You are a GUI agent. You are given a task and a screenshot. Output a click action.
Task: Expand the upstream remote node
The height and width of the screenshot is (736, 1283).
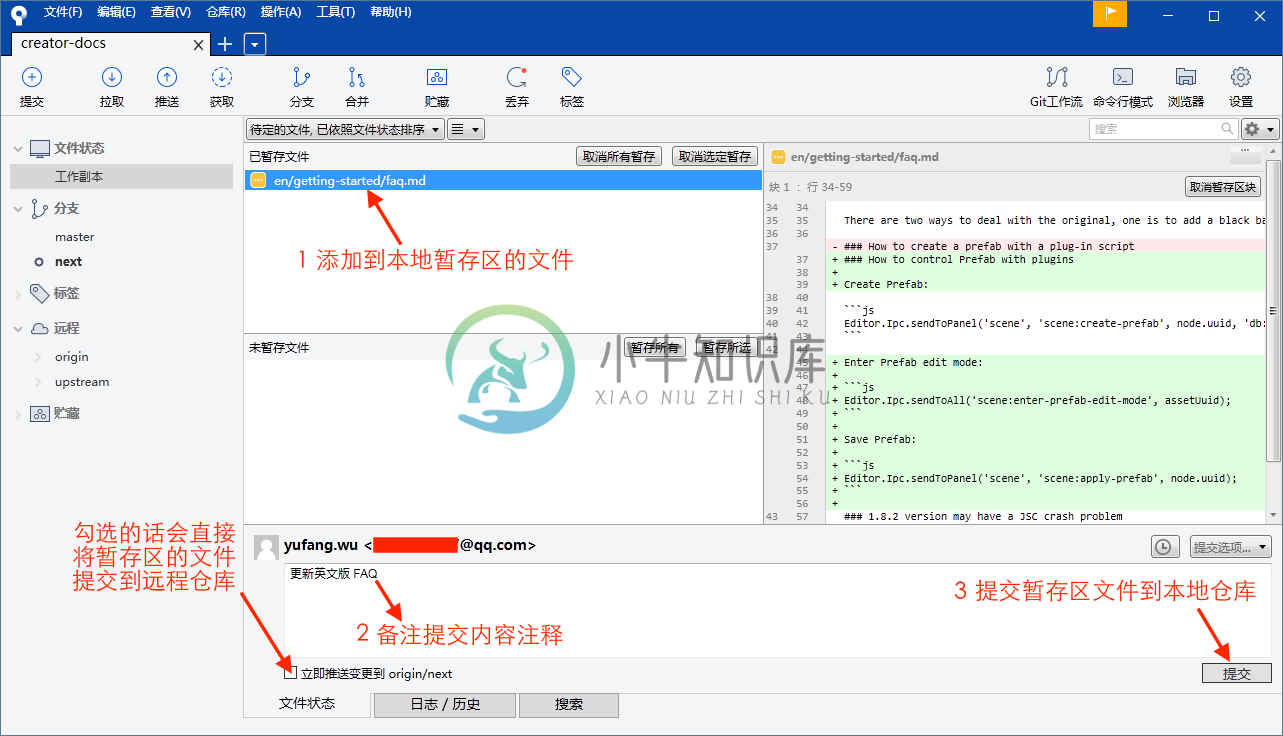click(40, 382)
